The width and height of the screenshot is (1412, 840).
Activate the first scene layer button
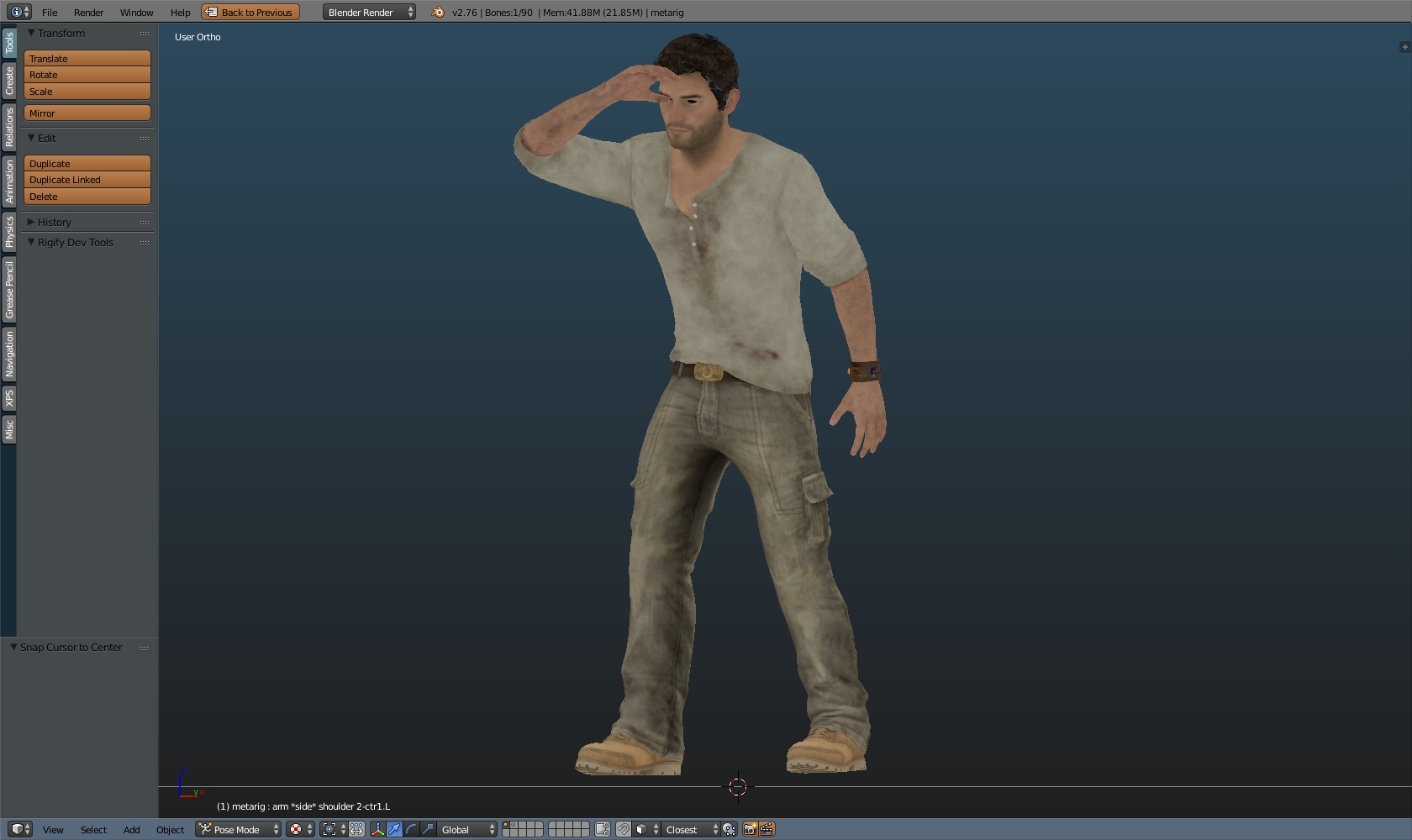(507, 825)
